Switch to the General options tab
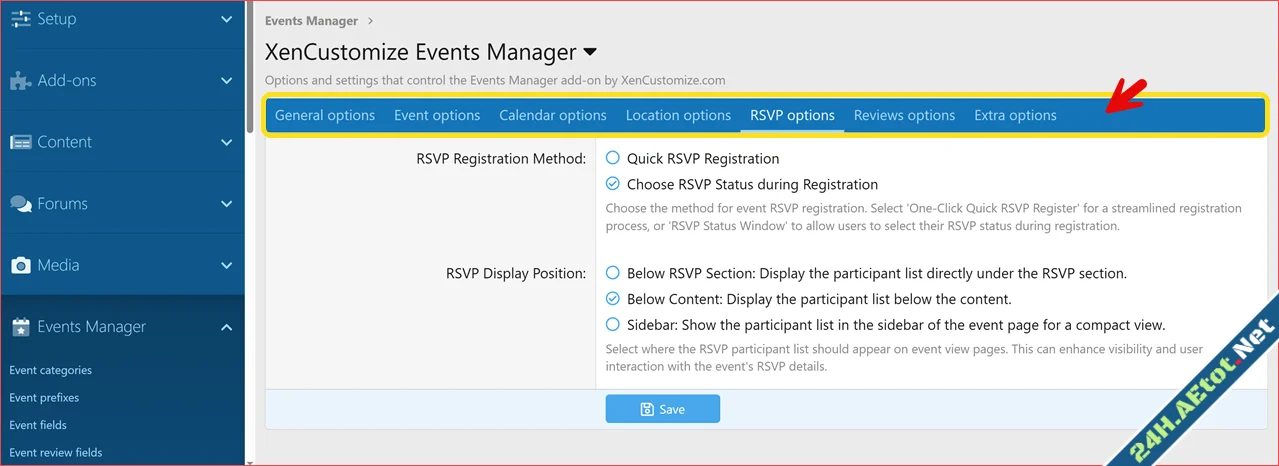Viewport: 1279px width, 466px height. pos(325,115)
